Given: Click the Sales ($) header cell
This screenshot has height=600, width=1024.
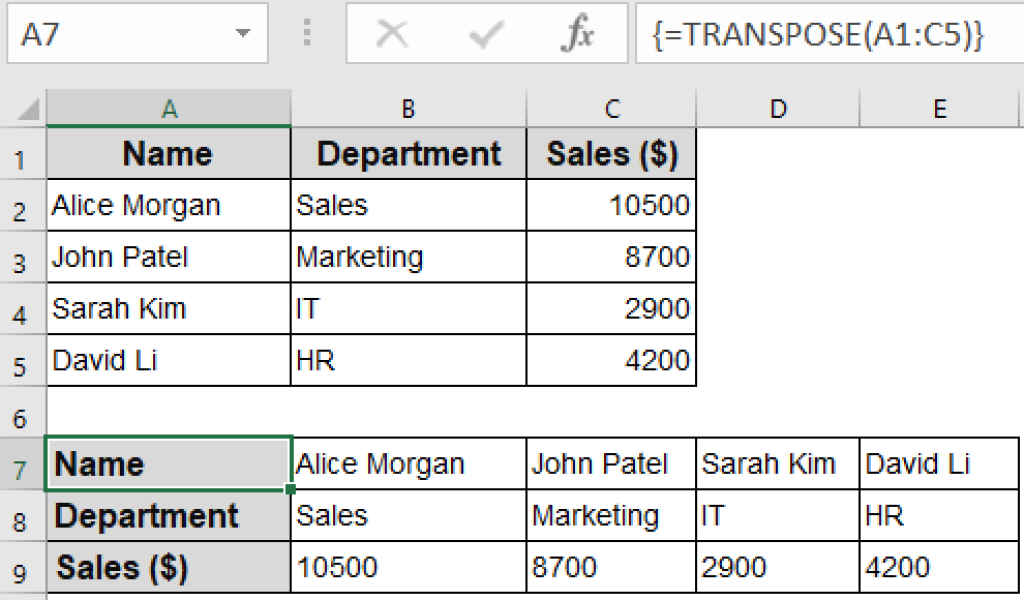Looking at the screenshot, I should (x=611, y=153).
